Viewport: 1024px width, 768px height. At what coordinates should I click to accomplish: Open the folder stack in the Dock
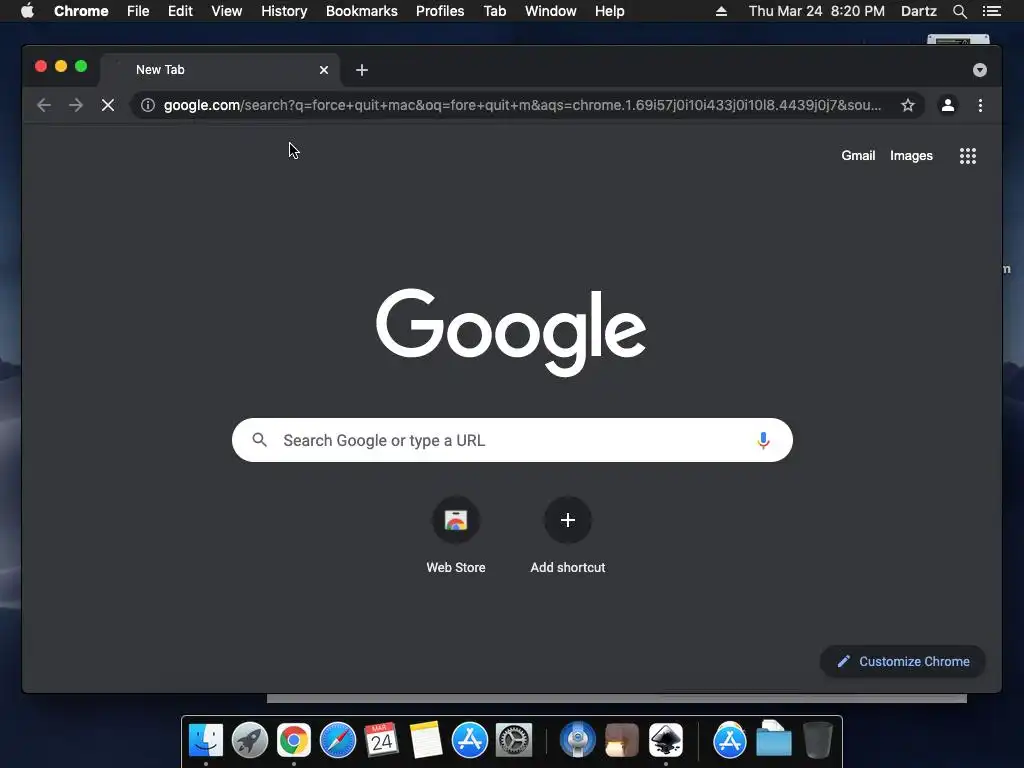coord(774,739)
